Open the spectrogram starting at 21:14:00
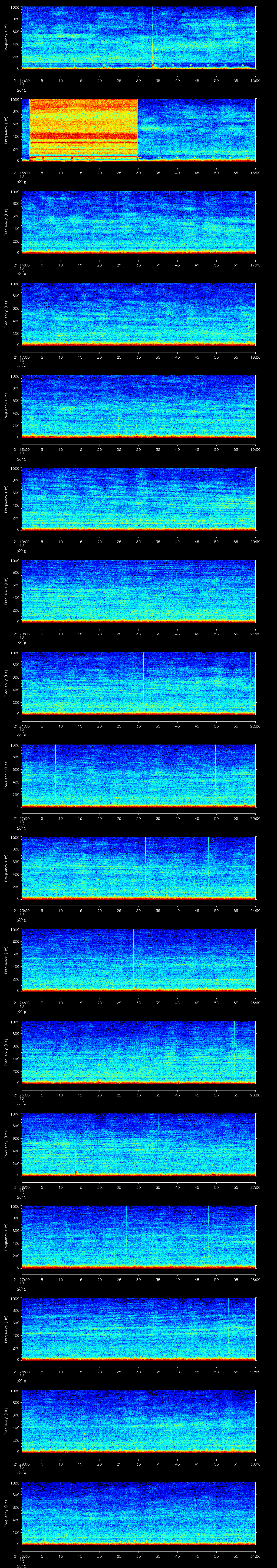 click(x=138, y=38)
